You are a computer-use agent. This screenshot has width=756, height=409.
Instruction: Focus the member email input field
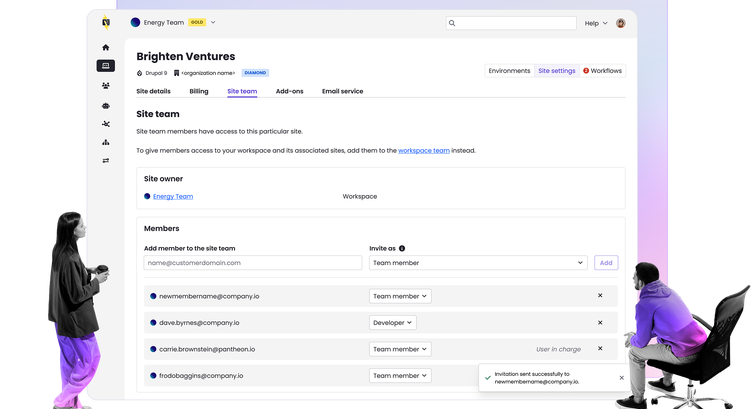click(x=253, y=263)
